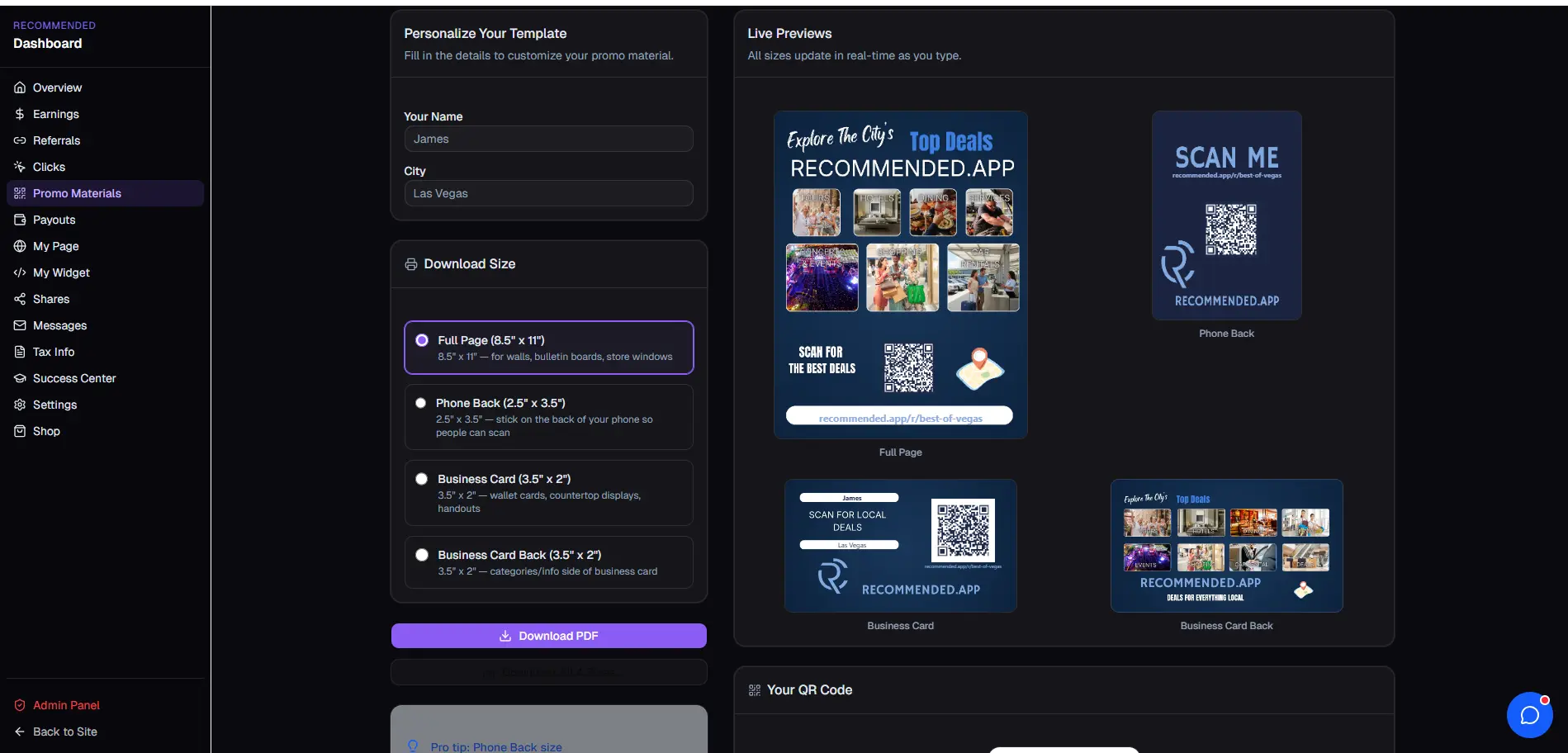Image resolution: width=1568 pixels, height=753 pixels.
Task: Open the Admin Panel link
Action: click(105, 705)
